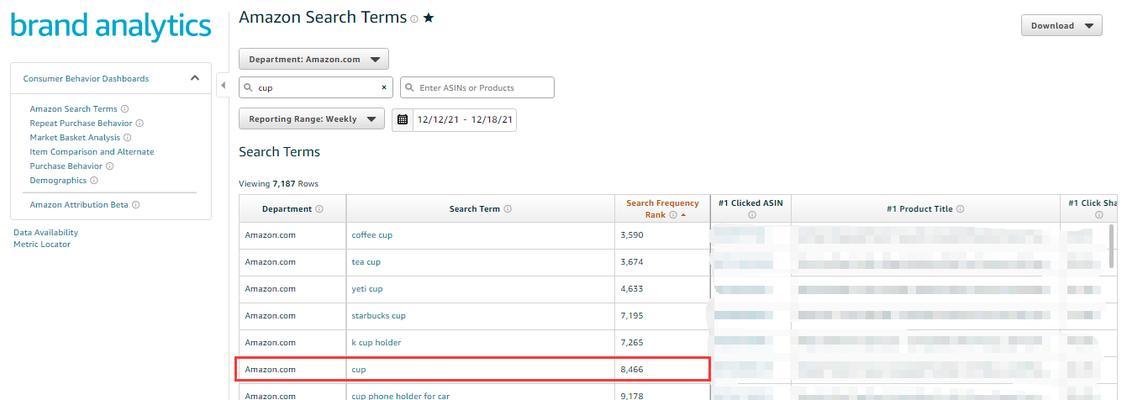Open Purchase Behavior dashboard
The image size is (1127, 400).
tap(66, 166)
